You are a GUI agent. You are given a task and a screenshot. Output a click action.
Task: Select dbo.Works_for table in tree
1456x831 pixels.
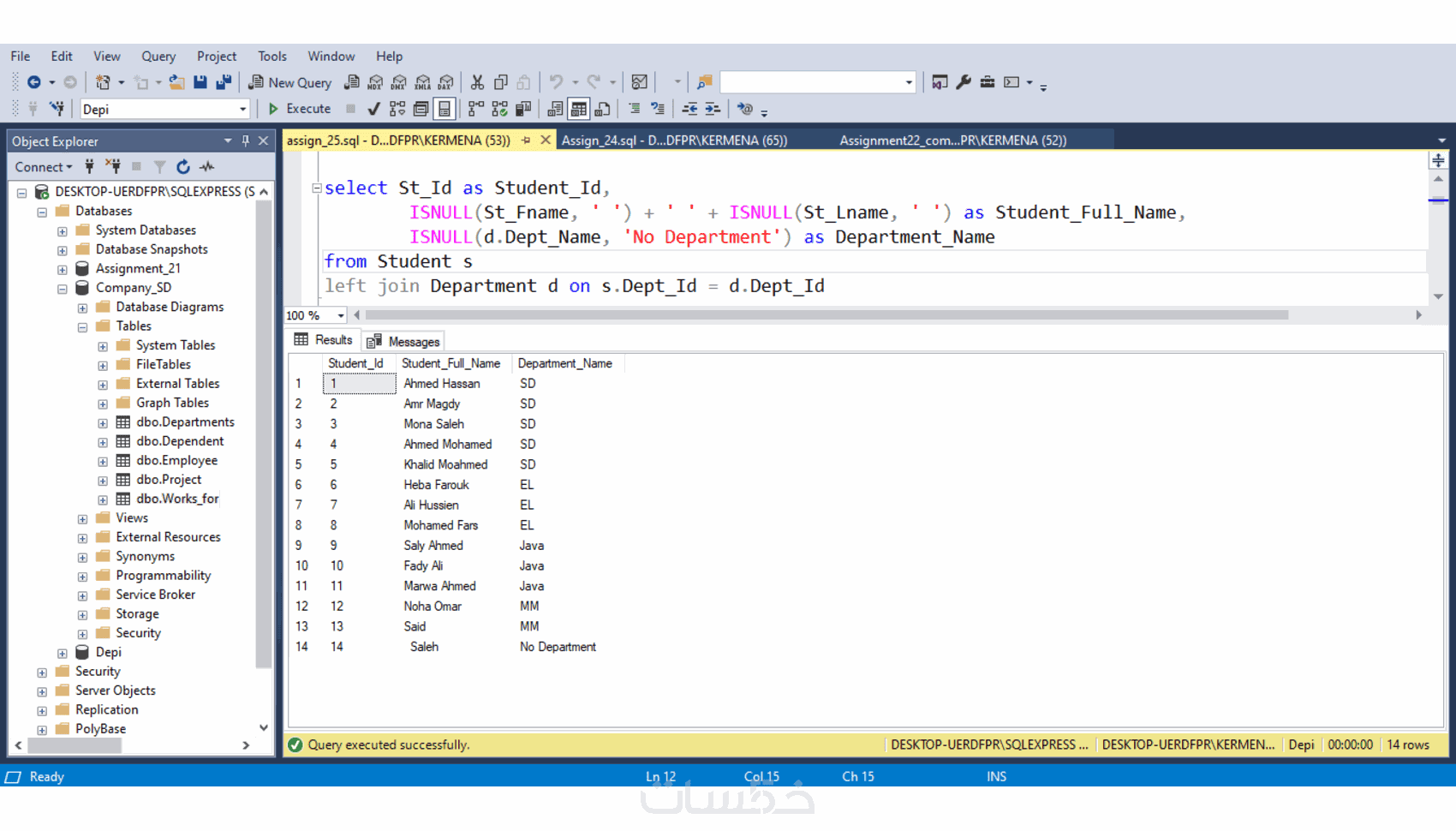click(177, 499)
